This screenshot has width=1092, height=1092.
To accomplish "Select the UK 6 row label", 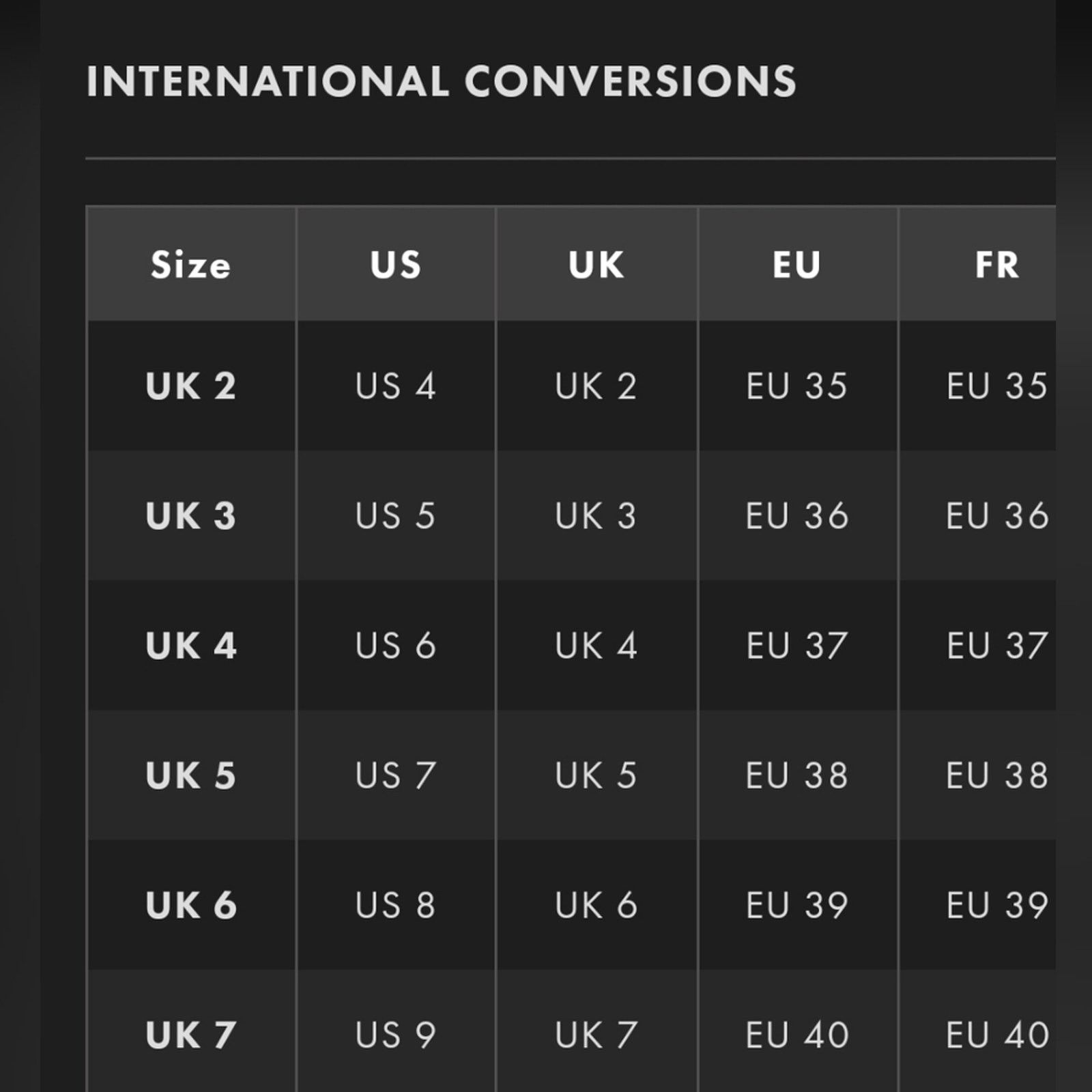I will (191, 905).
